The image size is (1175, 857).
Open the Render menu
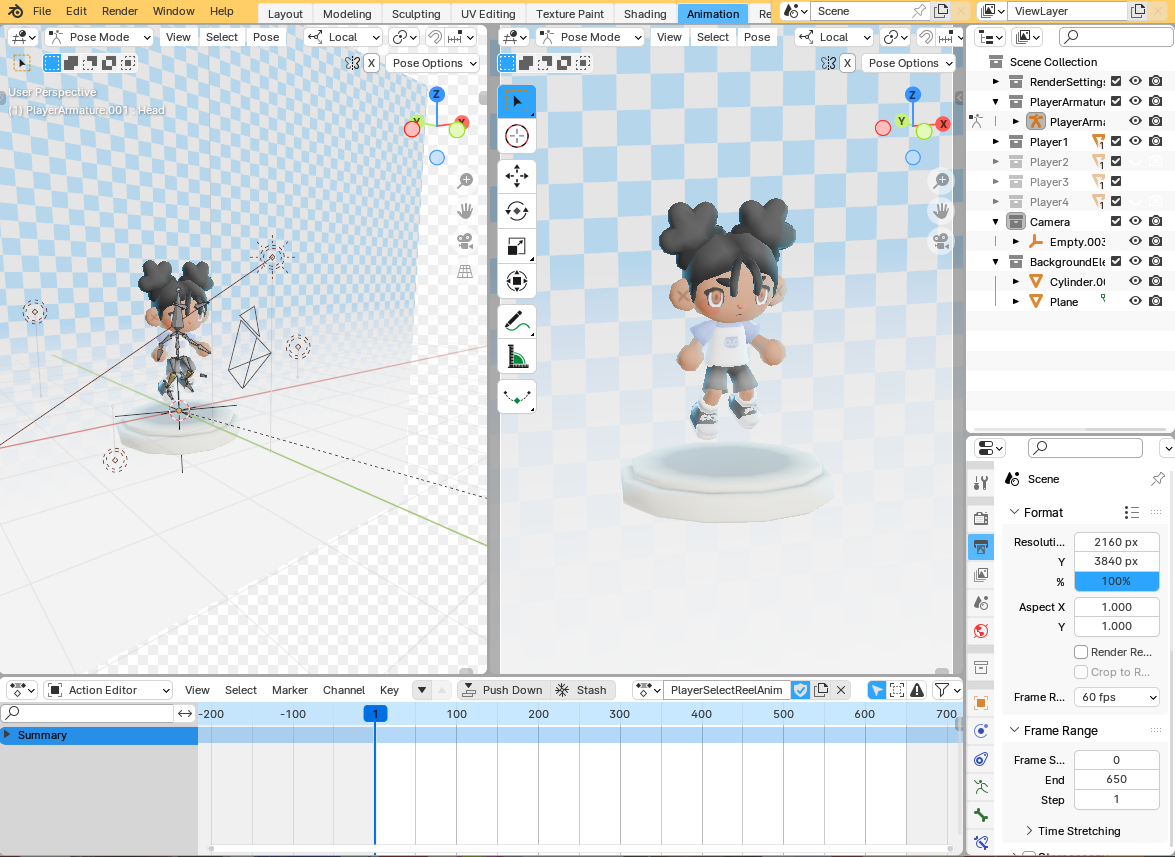(119, 11)
